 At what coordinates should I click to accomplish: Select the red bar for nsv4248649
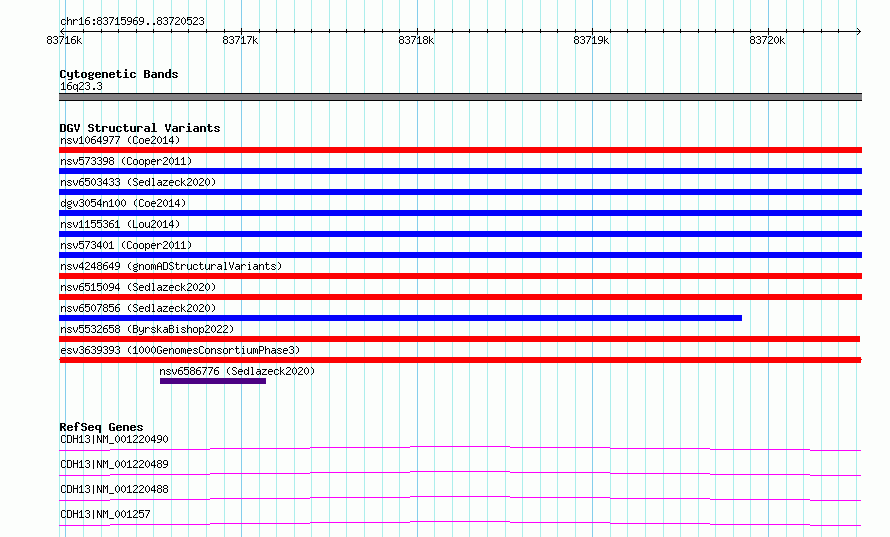[460, 276]
